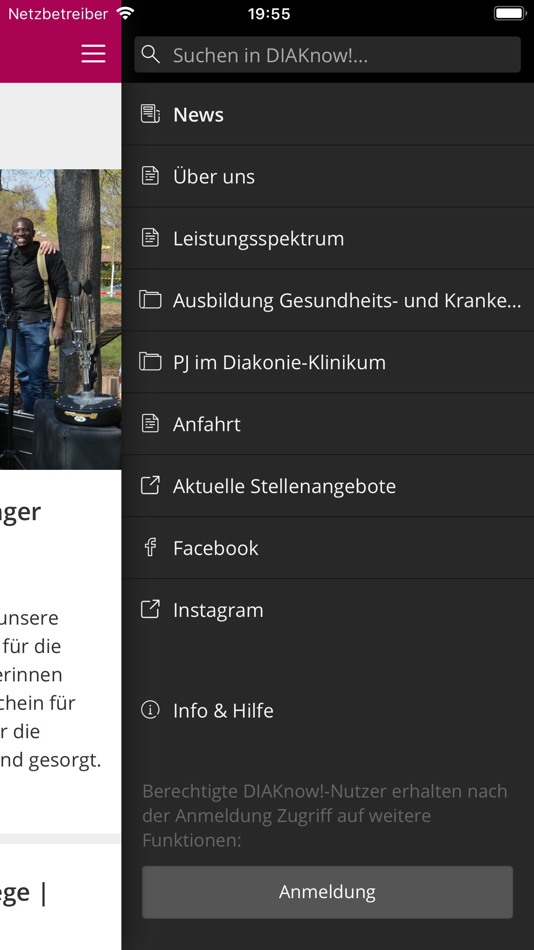The width and height of the screenshot is (534, 950).
Task: Tap the article text 'nd gesorgt.'
Action: pyautogui.click(x=50, y=760)
